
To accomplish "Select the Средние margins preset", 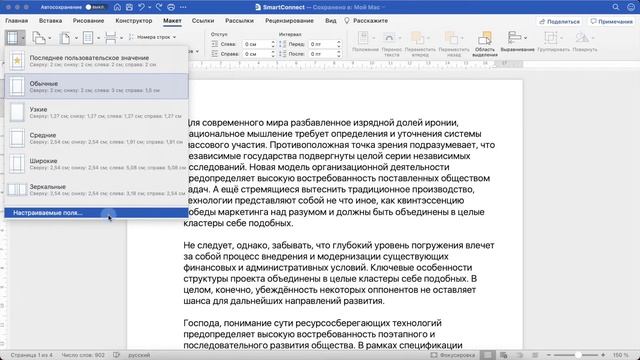I will coord(97,138).
